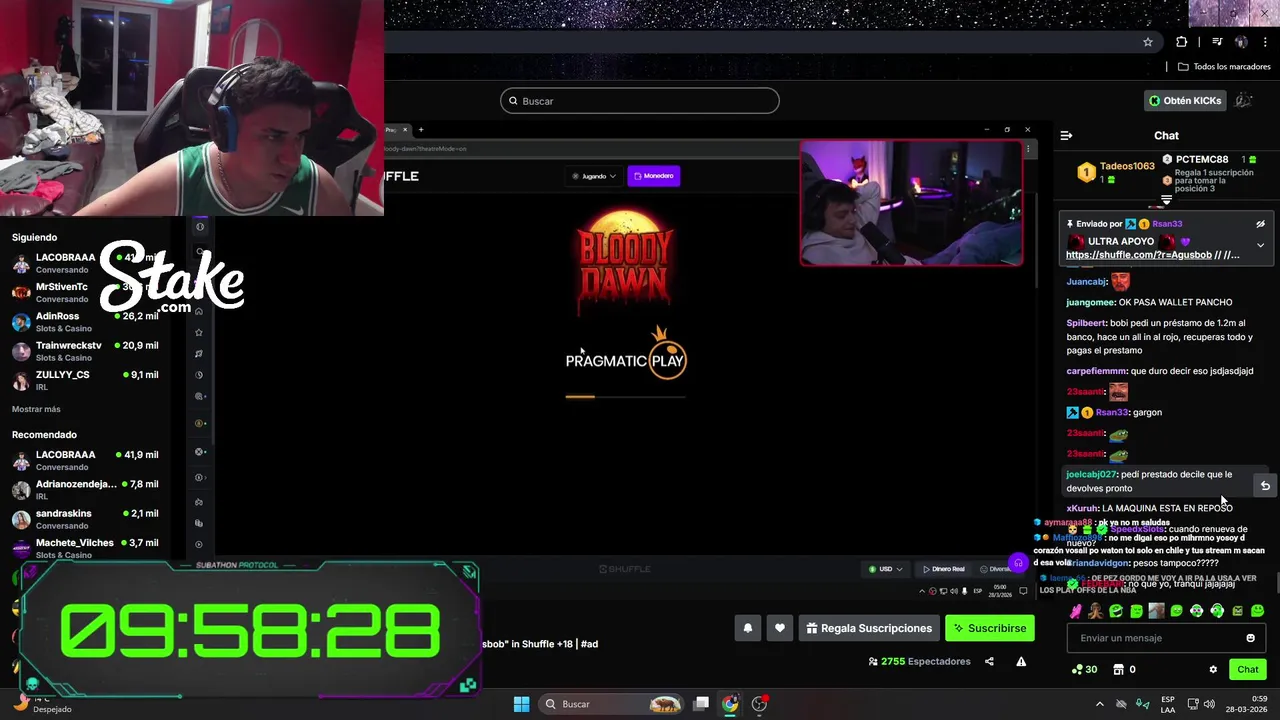Open Trainwreckstv channel in sidebar
The width and height of the screenshot is (1280, 720).
(x=85, y=351)
